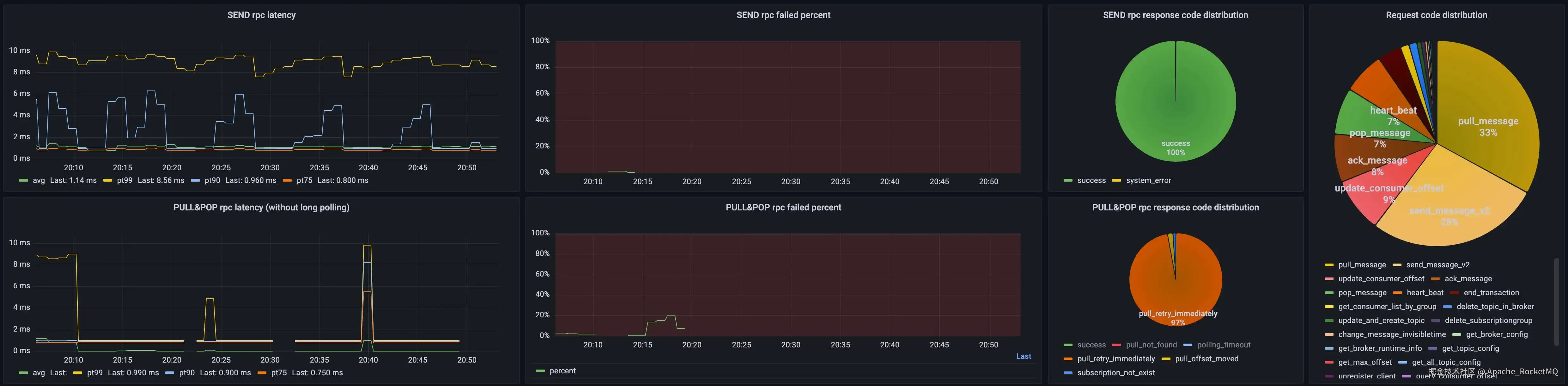Toggle the system_error legend entry
The height and width of the screenshot is (386, 1568).
tap(1148, 180)
